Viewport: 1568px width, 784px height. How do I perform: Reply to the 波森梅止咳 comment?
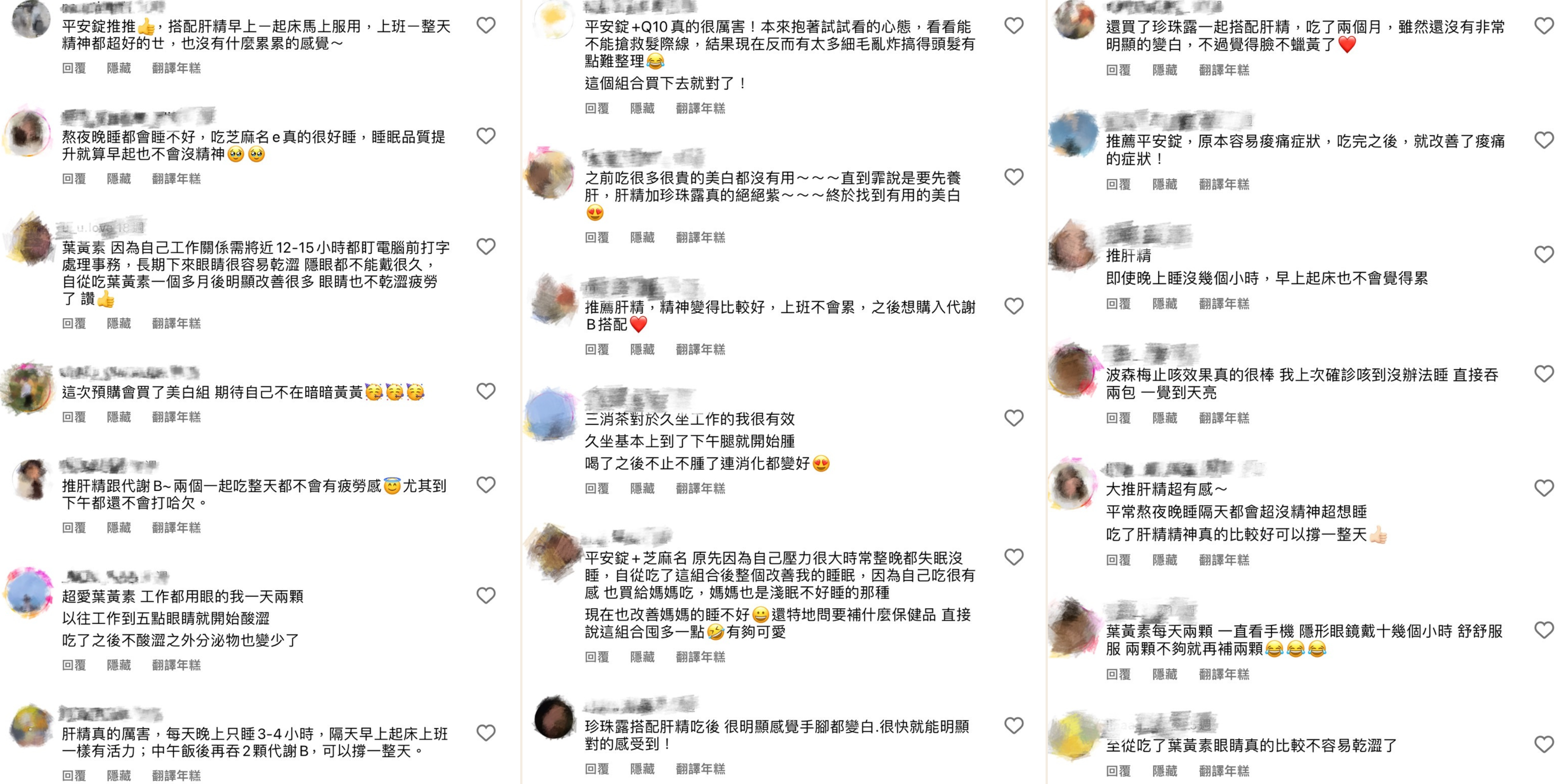(x=1118, y=418)
